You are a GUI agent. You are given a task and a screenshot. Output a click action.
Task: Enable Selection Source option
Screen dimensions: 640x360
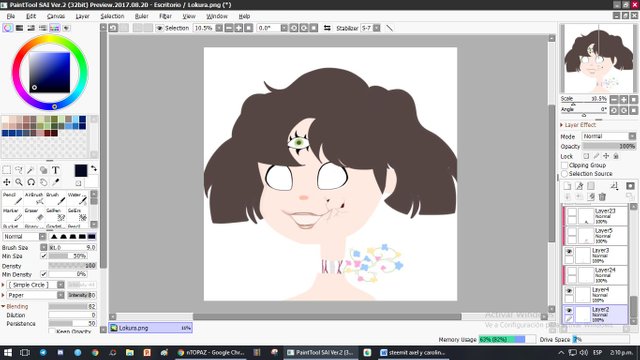point(564,174)
